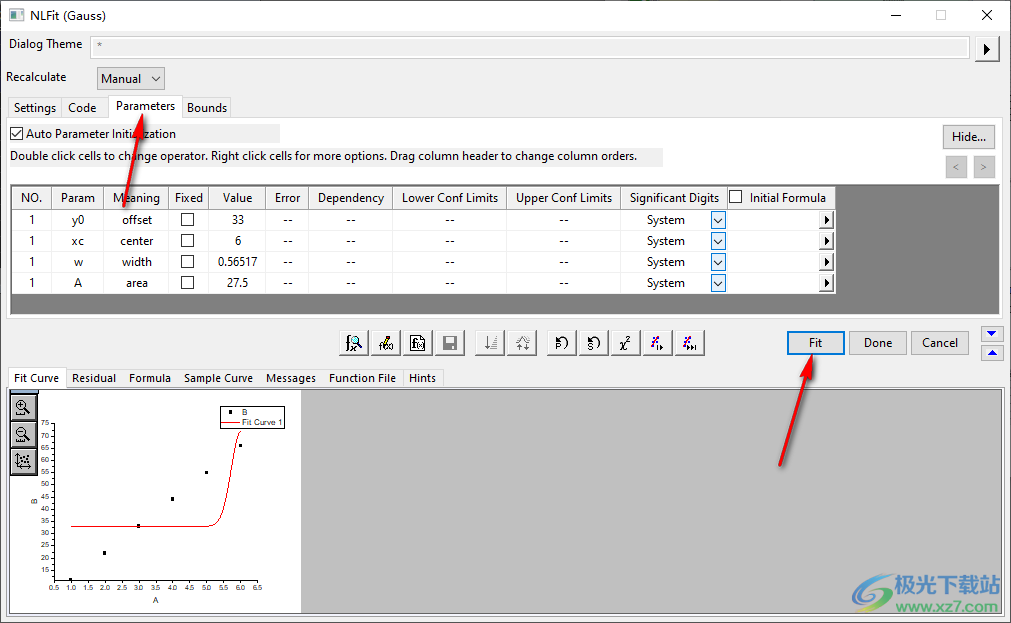Zoom out on the fit curve preview
The height and width of the screenshot is (623, 1011).
coord(23,434)
